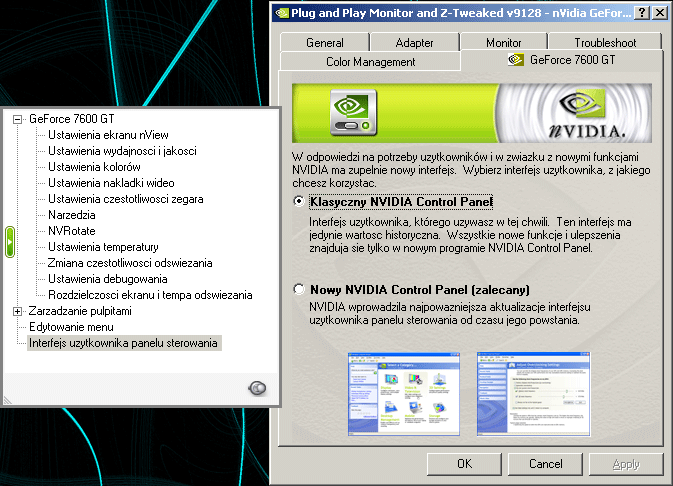Click the overclocking settings preview thumbnail
673x486 pixels.
(x=534, y=394)
